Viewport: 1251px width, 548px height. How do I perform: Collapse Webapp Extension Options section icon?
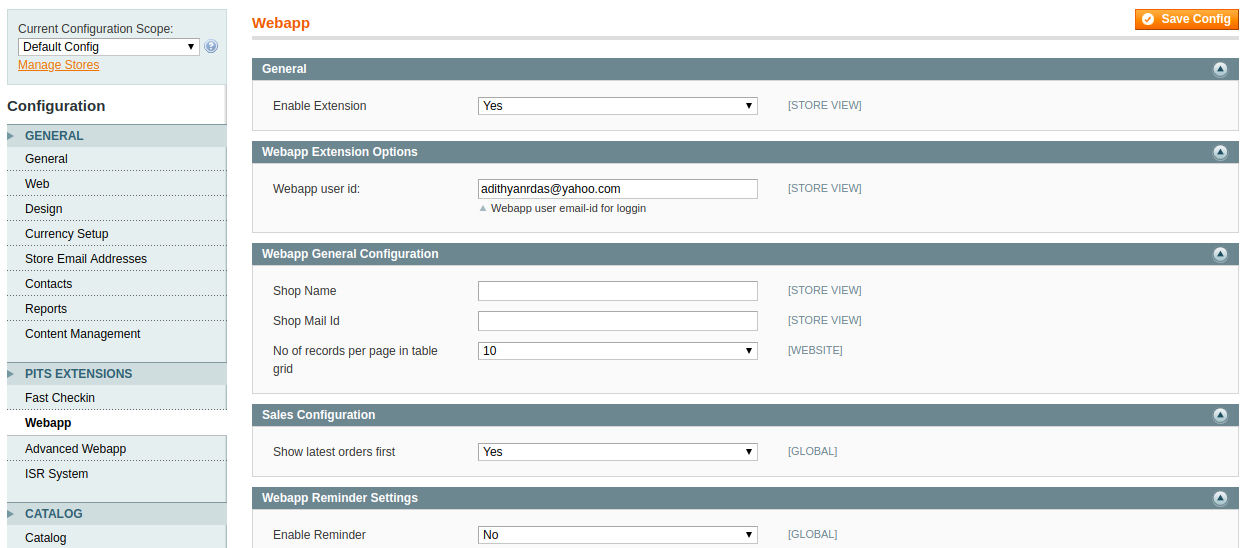(1219, 152)
